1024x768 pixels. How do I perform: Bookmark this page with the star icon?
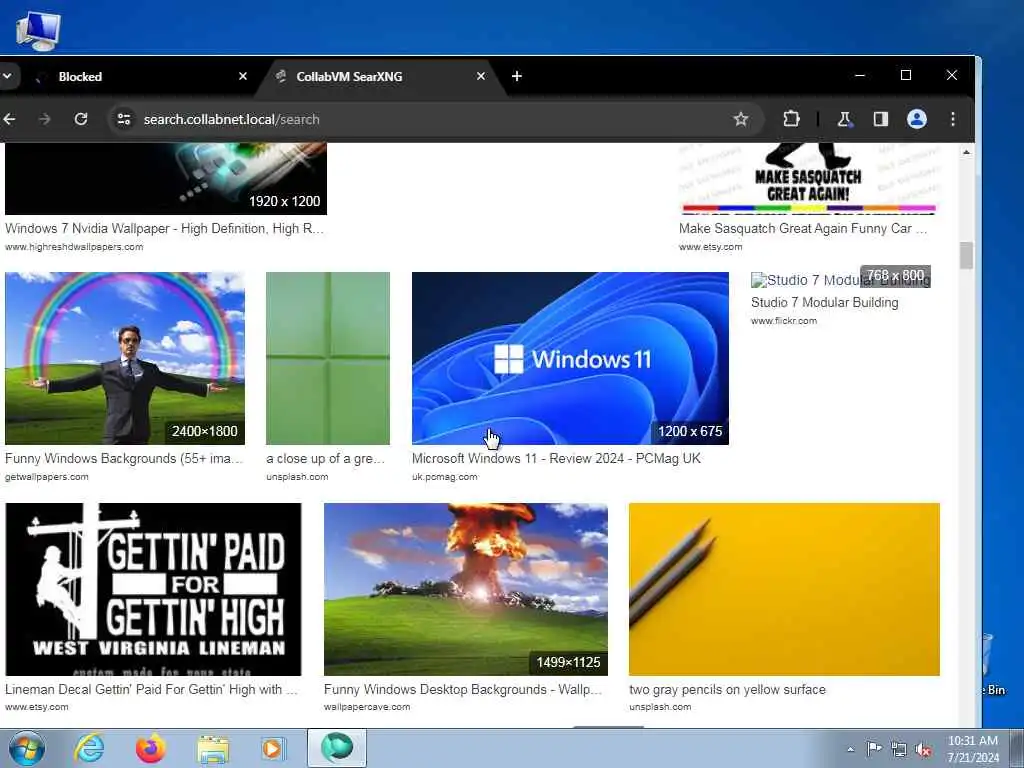740,119
